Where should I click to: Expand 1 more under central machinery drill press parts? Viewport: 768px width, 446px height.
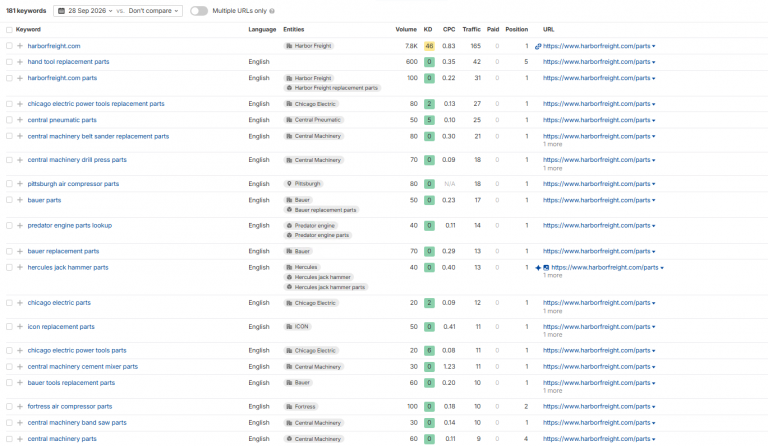pyautogui.click(x=552, y=168)
